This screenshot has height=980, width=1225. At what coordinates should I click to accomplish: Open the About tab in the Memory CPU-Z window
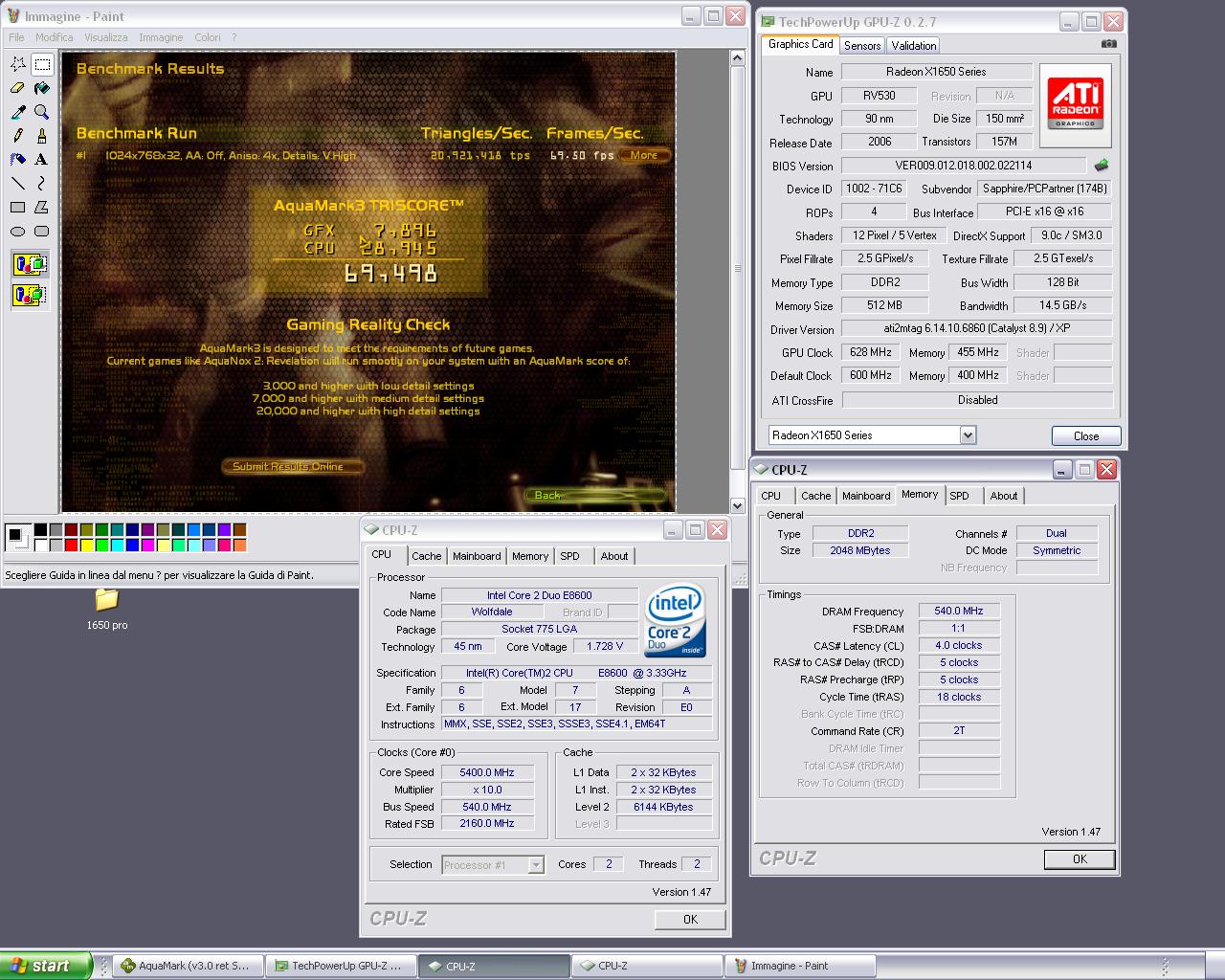[x=1004, y=496]
